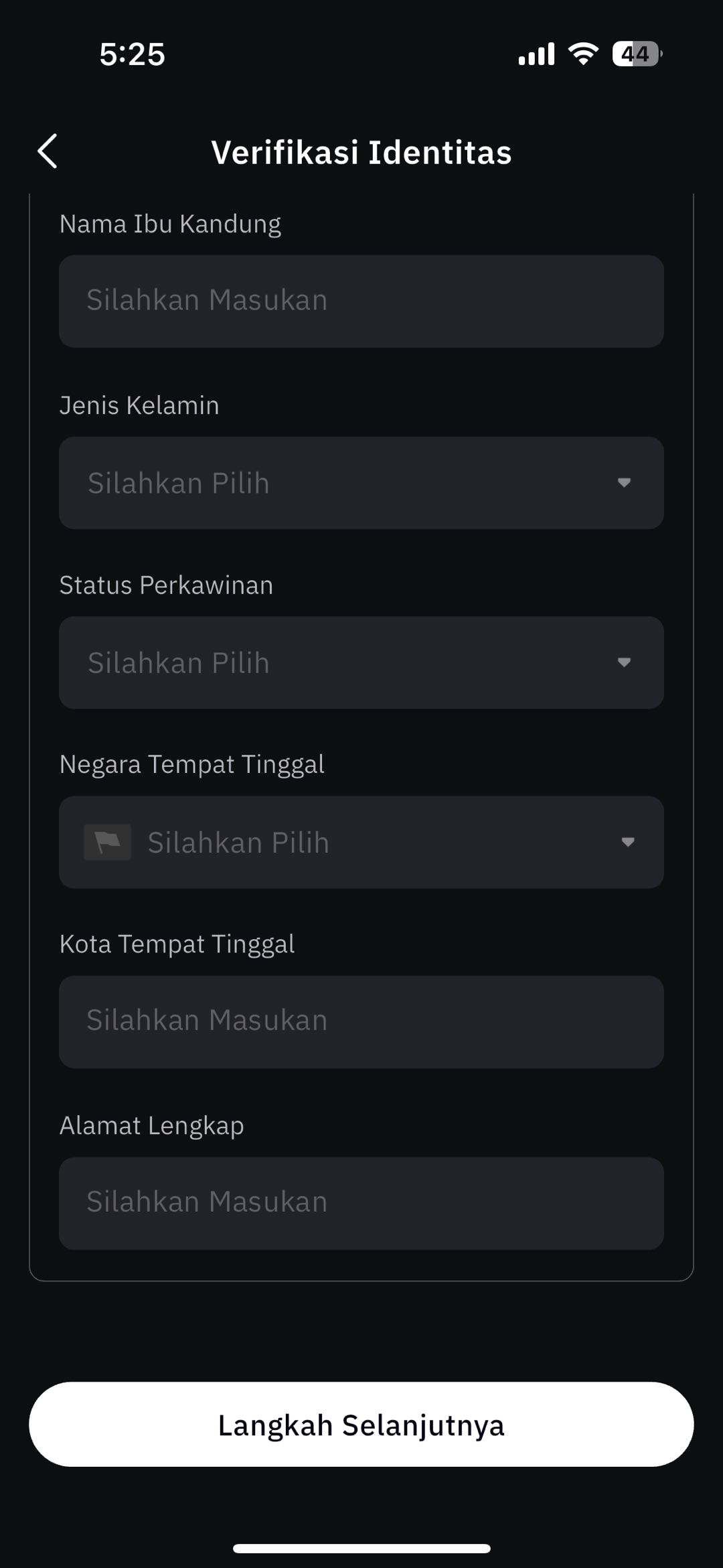Screen dimensions: 723x1568
Task: Focus the Kota Tempat Tinggal input field
Action: 361,1021
